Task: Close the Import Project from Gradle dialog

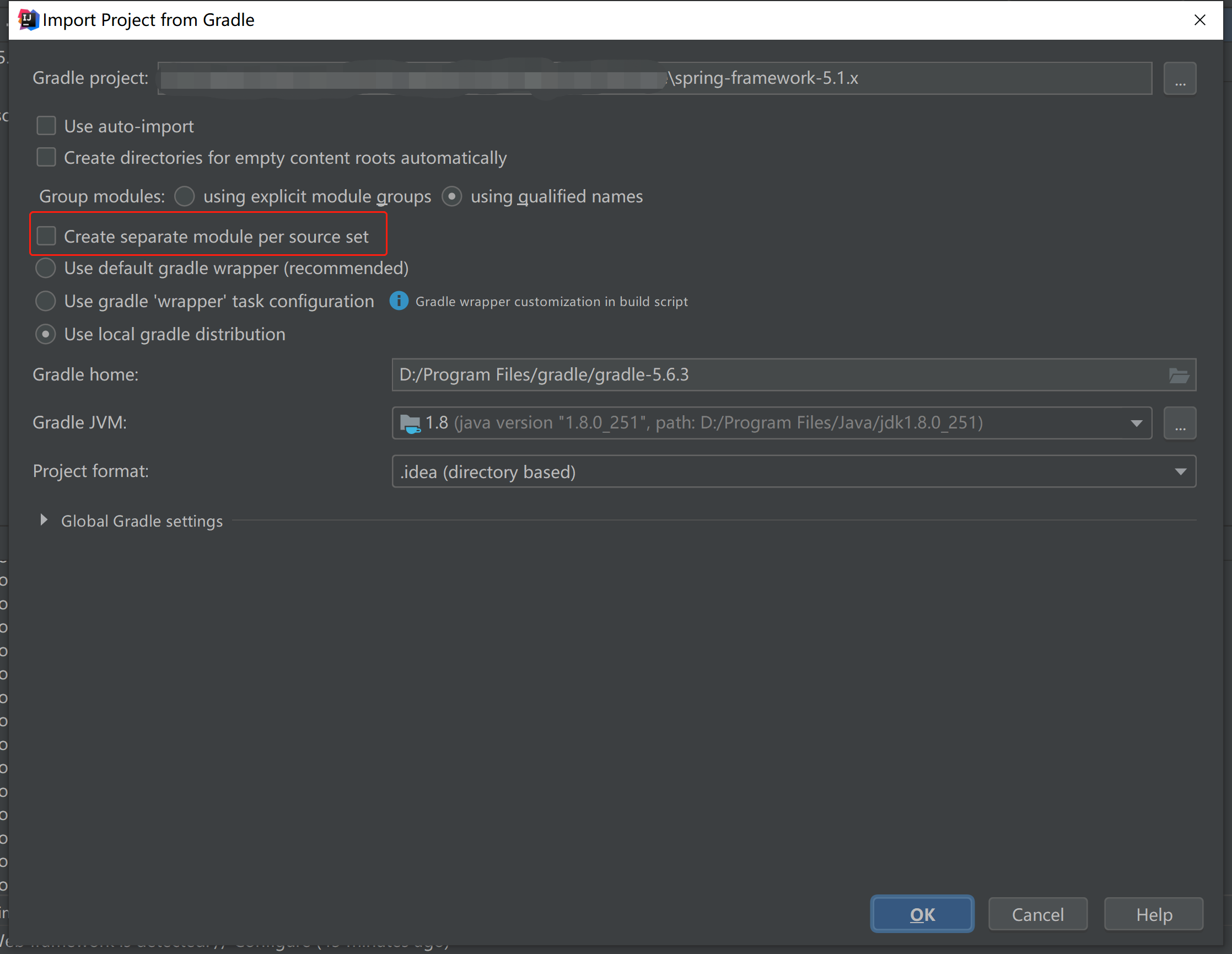Action: click(x=1200, y=20)
